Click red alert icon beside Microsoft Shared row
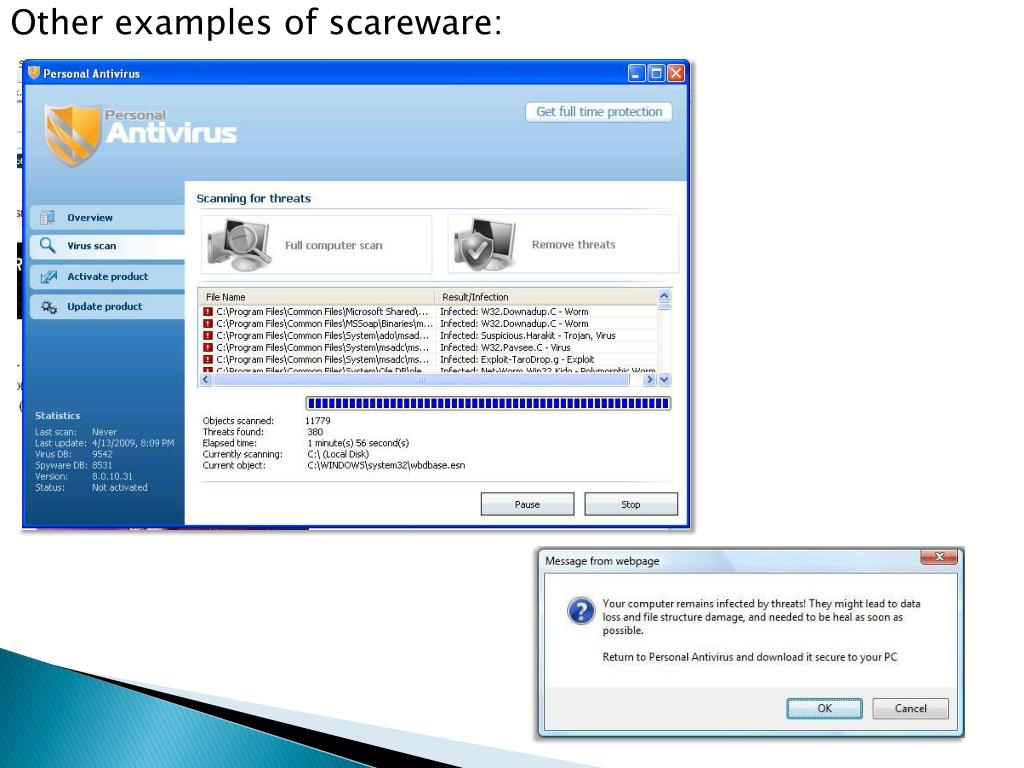Screen dimensions: 1024x768 tap(208, 312)
